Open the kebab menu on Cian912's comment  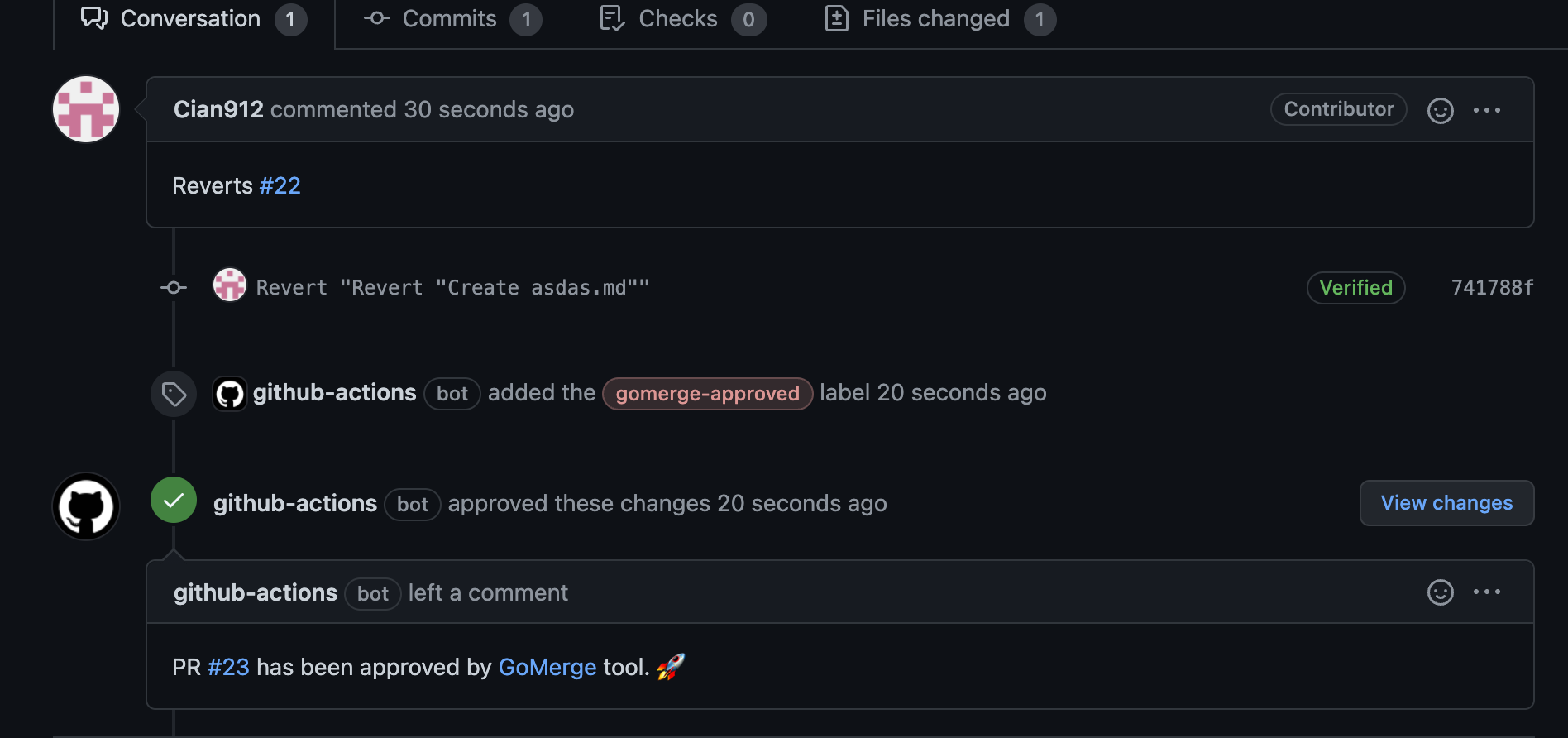1488,110
